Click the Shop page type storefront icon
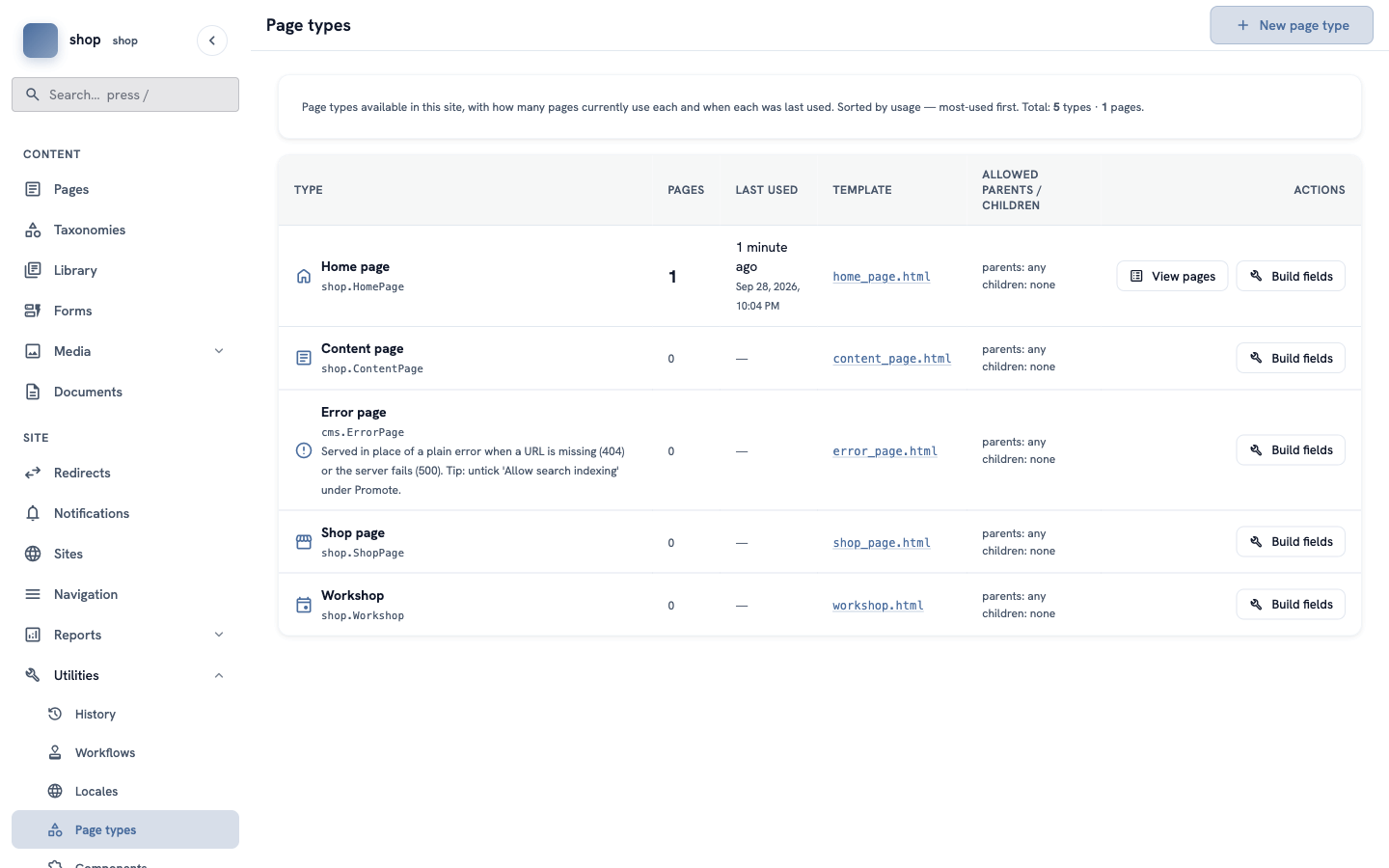 pyautogui.click(x=304, y=542)
